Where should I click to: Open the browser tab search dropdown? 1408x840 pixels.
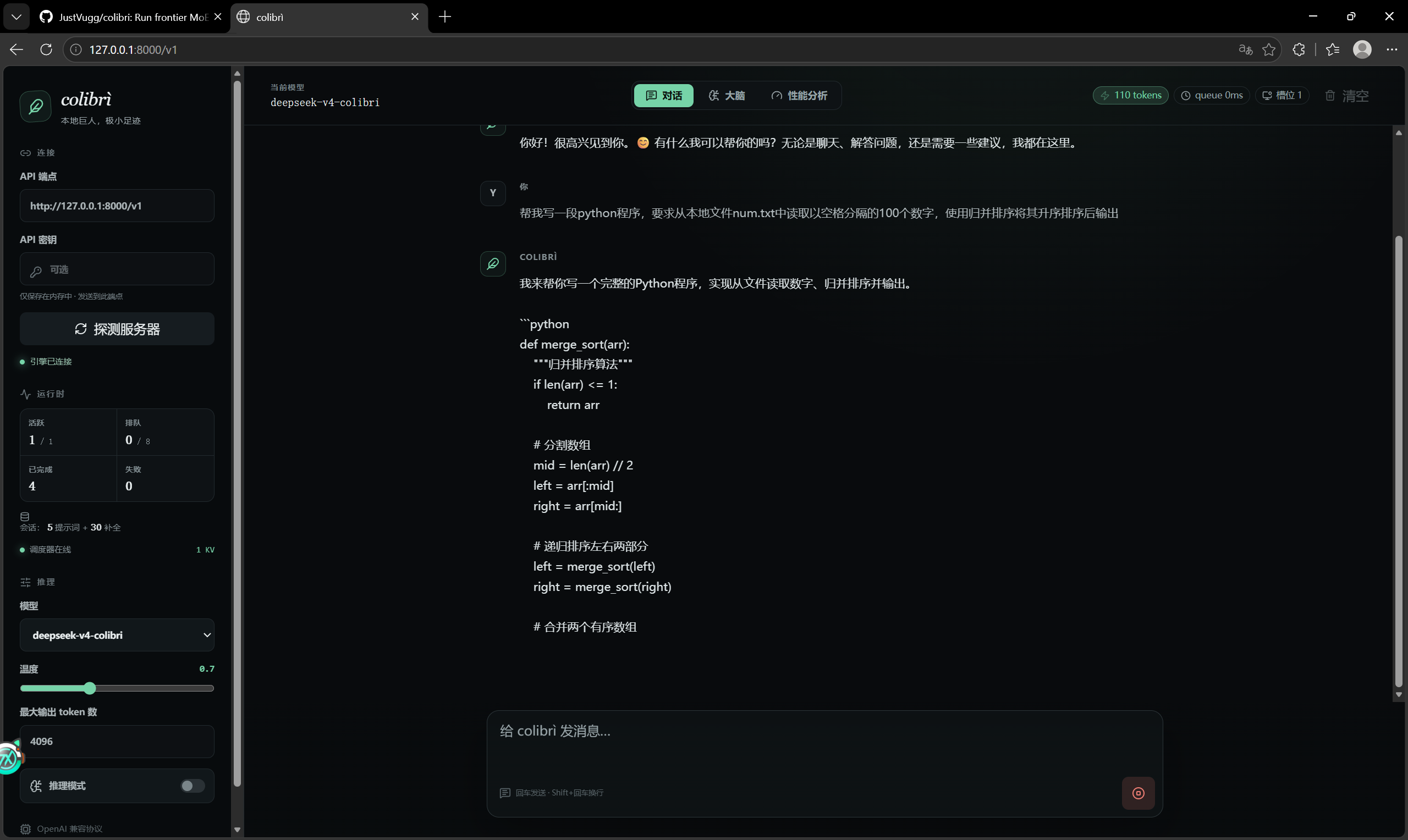16,17
